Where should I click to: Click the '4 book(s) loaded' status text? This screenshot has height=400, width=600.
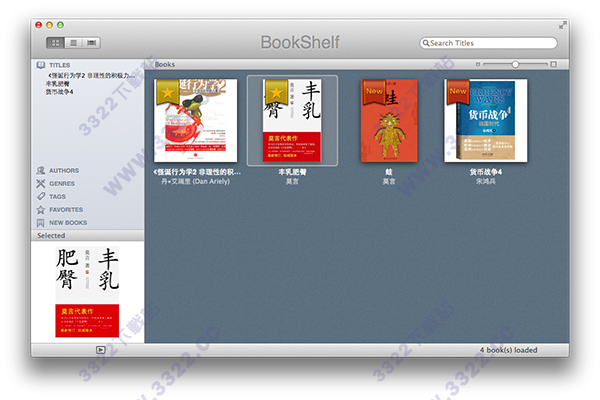(509, 350)
